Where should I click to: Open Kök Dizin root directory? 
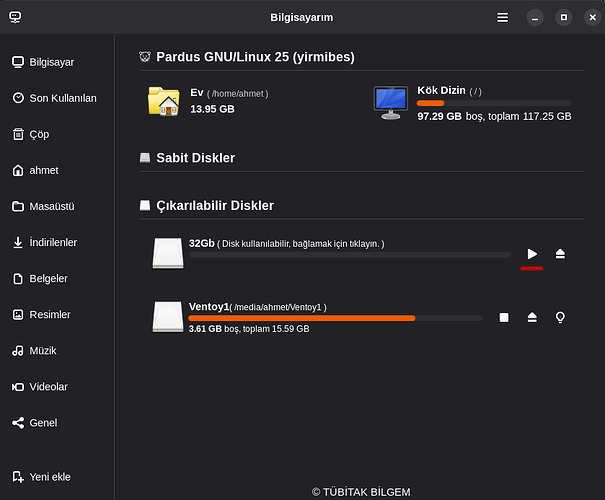(390, 101)
